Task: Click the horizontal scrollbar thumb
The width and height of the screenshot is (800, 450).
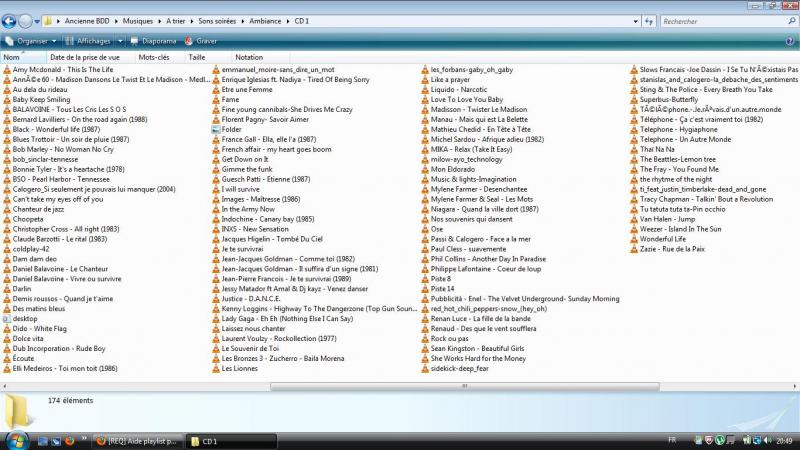Action: tap(465, 386)
